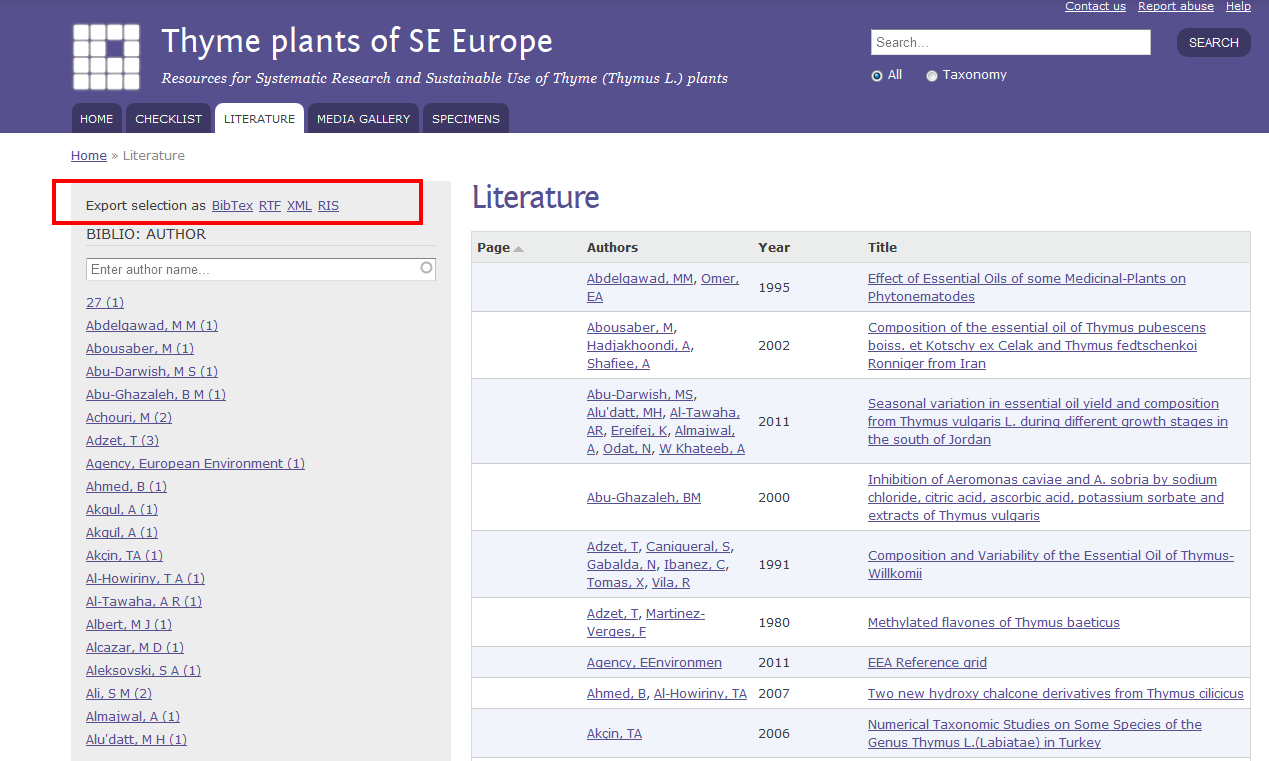Screen dimensions: 1269x761
Task: Open the Media Gallery tab
Action: (x=363, y=118)
